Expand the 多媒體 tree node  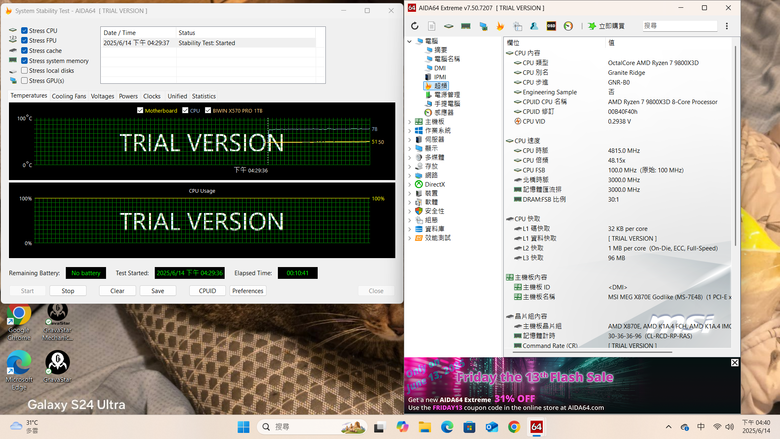click(x=409, y=158)
